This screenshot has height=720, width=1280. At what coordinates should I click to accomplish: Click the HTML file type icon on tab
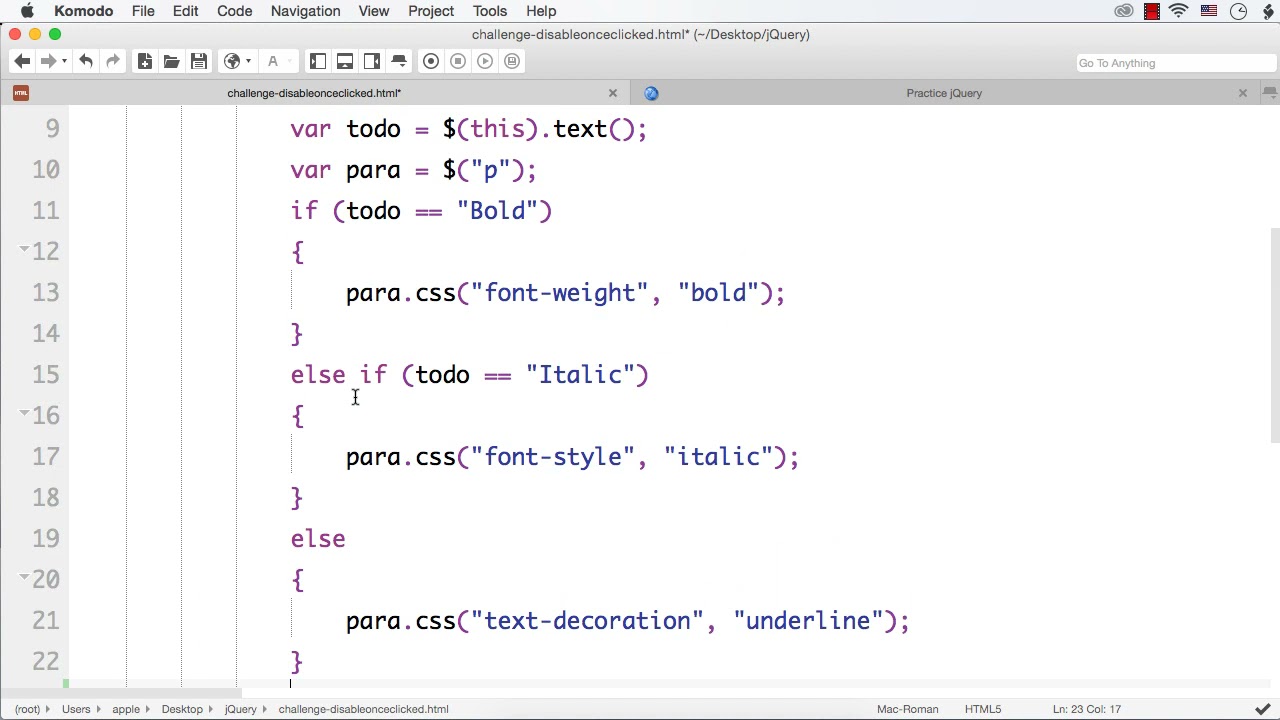[22, 93]
